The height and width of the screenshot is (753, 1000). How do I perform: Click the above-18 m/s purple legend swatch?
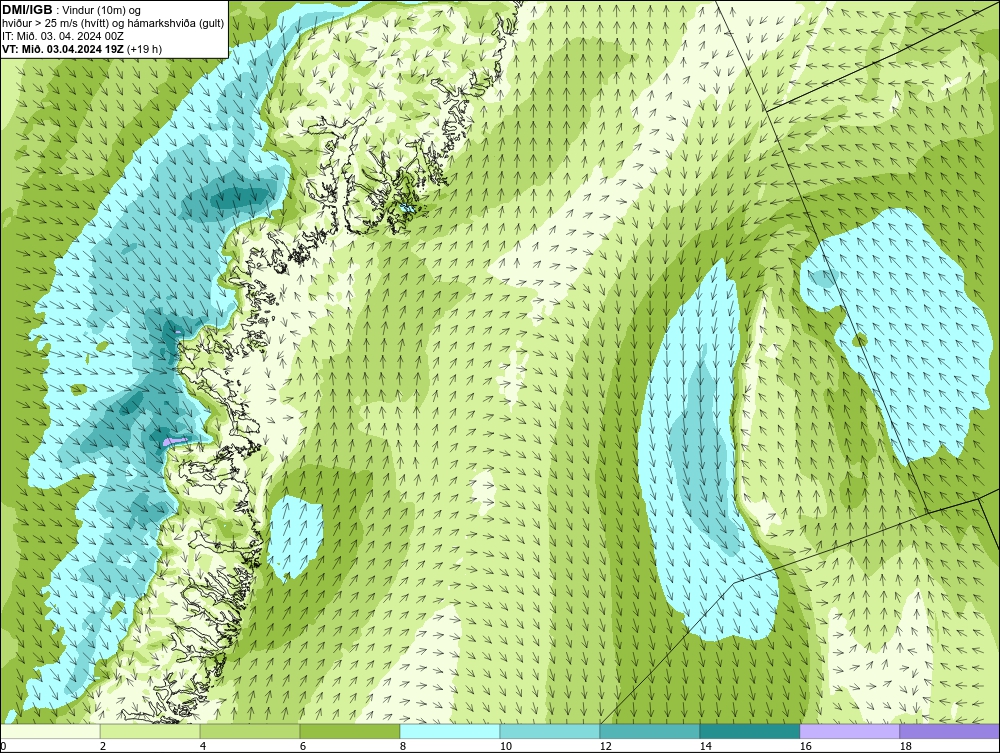950,731
